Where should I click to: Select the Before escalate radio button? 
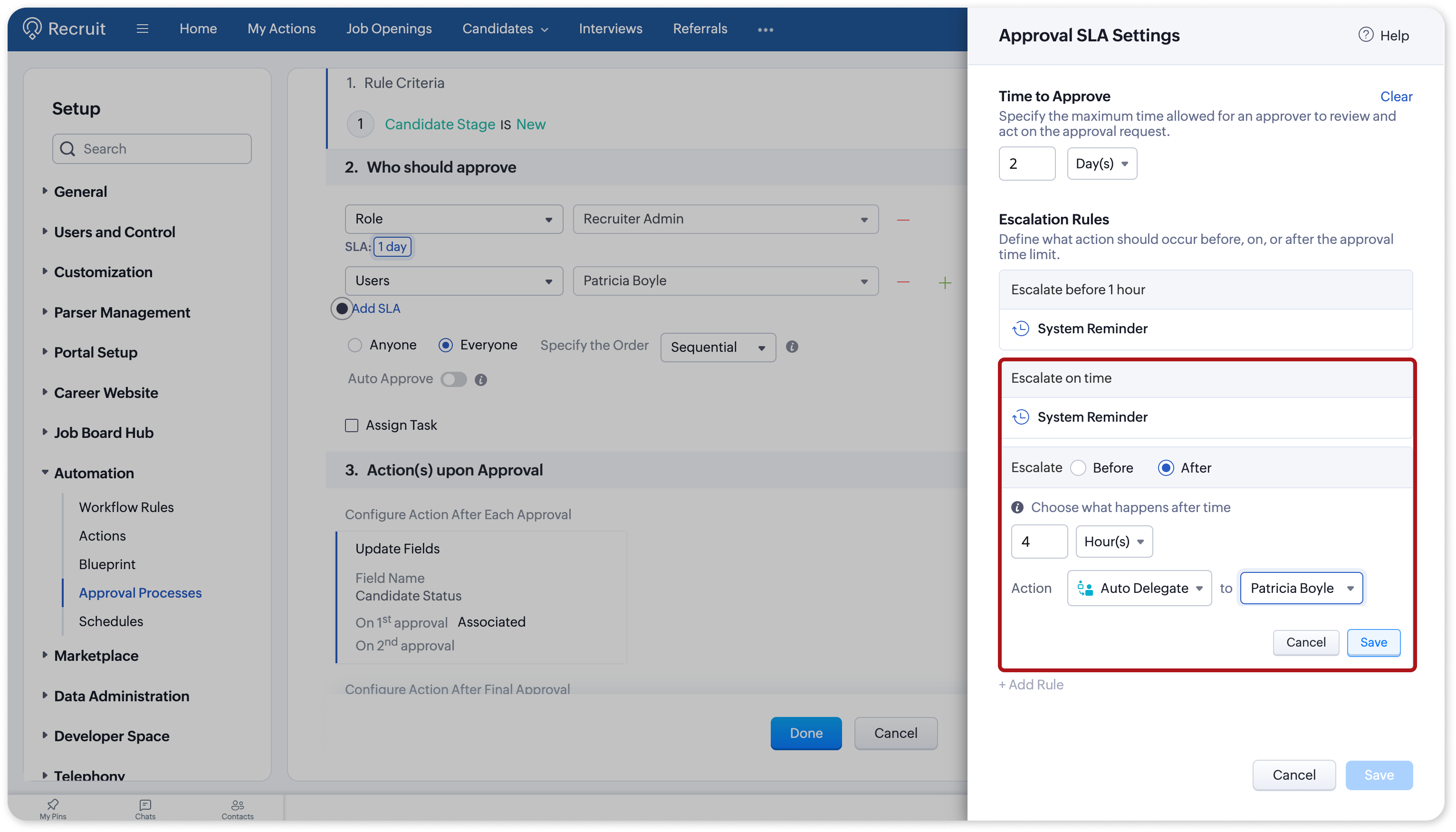pos(1077,467)
